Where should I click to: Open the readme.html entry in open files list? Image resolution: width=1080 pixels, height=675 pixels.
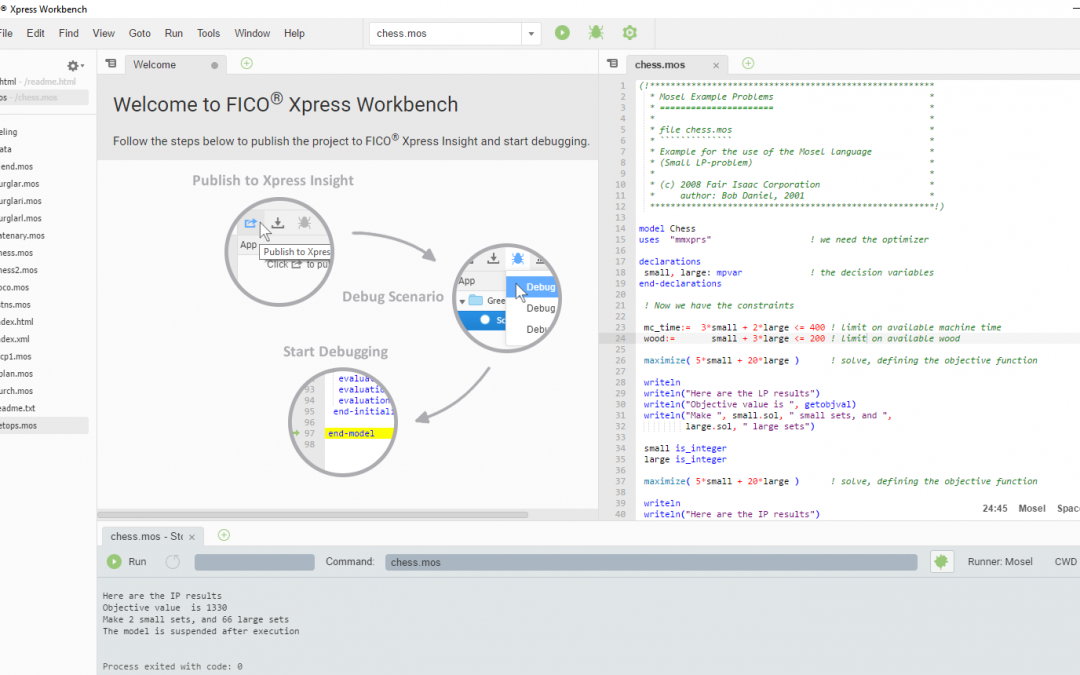[44, 81]
